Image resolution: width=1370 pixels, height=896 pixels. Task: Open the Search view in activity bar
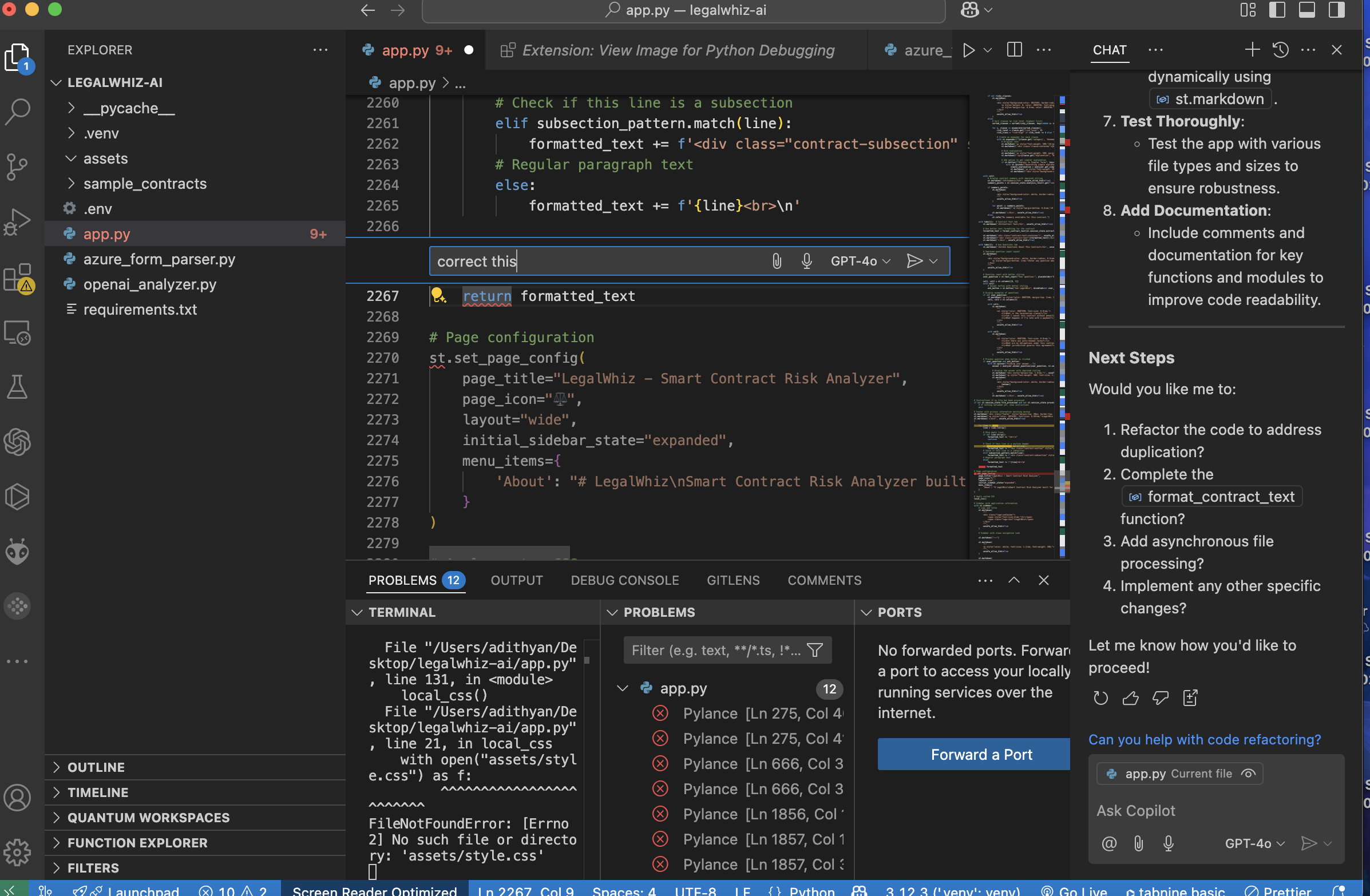pyautogui.click(x=18, y=110)
